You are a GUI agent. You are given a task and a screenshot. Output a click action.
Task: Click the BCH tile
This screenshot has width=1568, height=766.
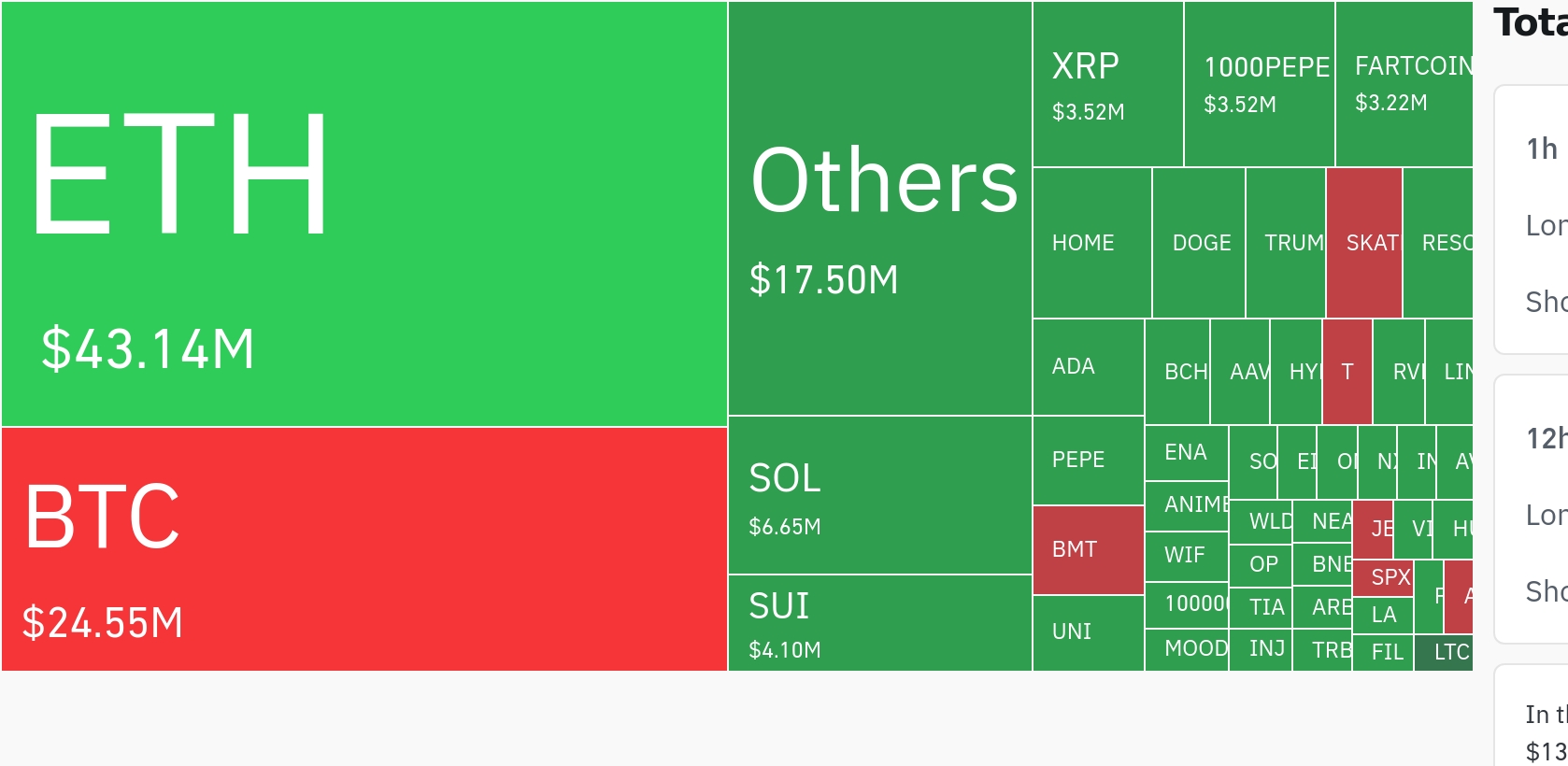(x=1177, y=372)
